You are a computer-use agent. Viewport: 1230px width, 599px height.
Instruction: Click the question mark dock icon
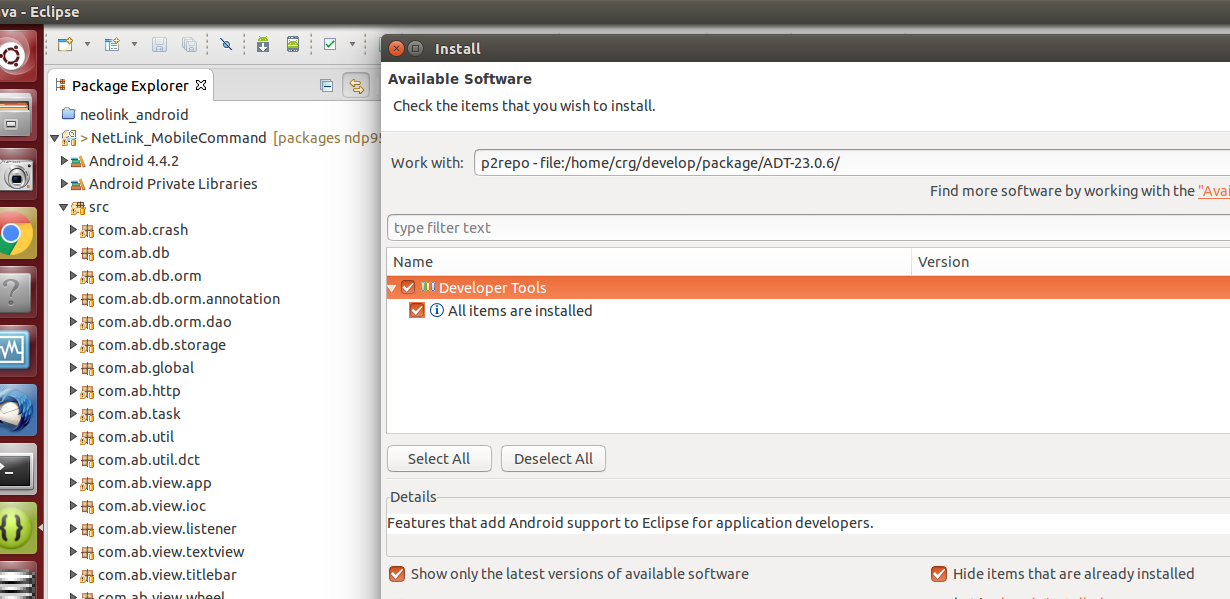[x=14, y=293]
